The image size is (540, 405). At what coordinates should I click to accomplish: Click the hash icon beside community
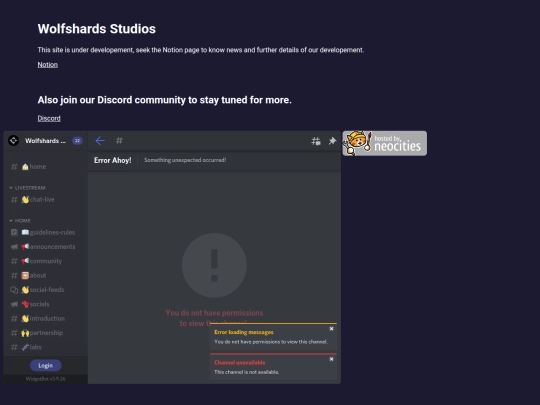[14, 261]
